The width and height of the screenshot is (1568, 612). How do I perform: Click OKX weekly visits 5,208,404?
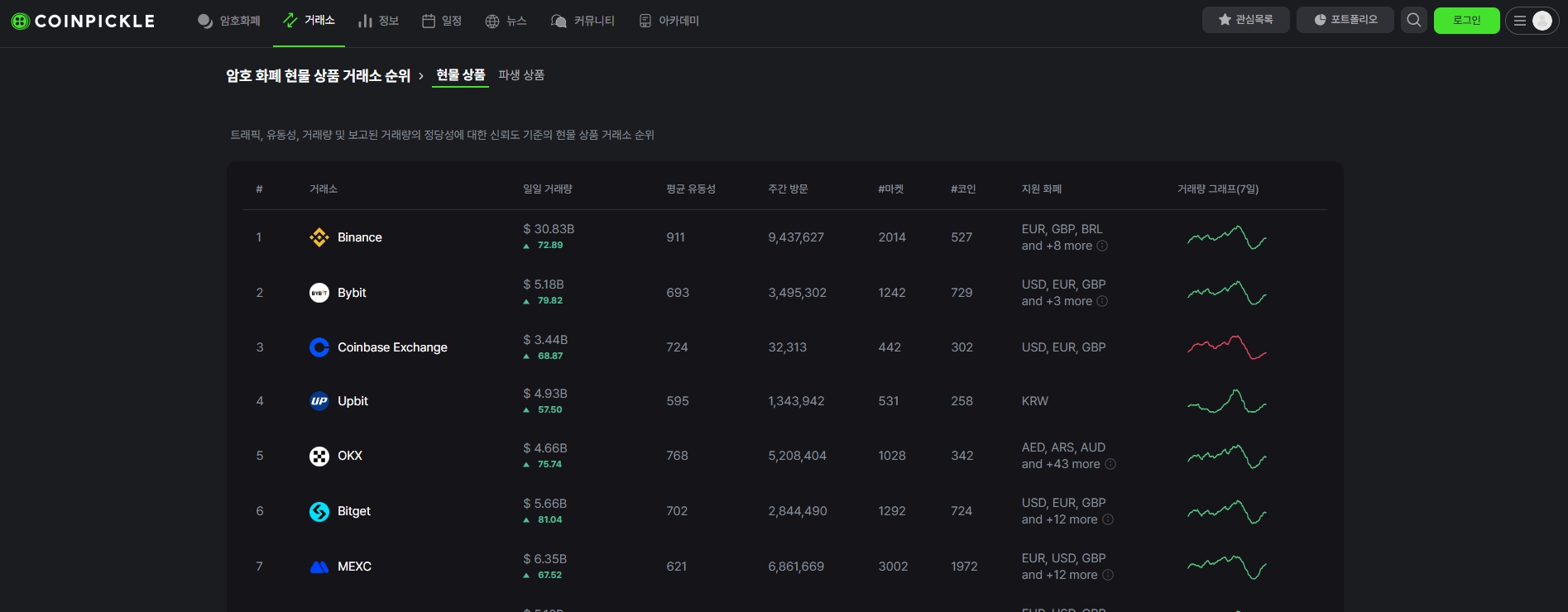pos(797,456)
